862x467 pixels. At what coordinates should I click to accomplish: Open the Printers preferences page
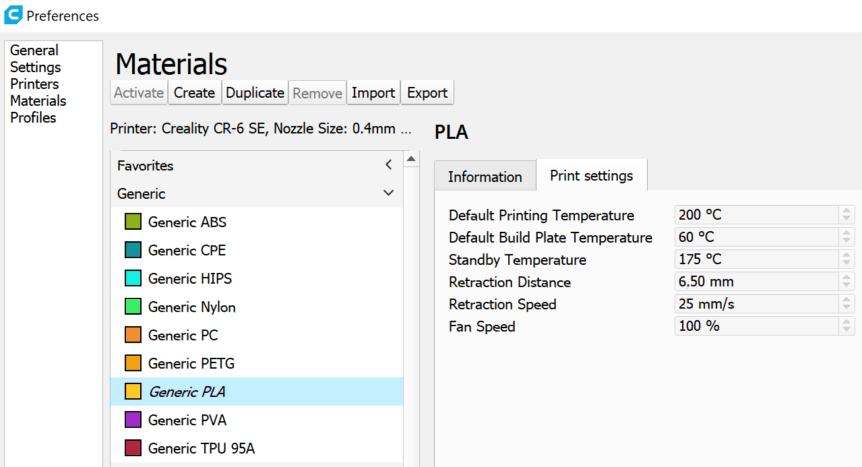(x=34, y=84)
